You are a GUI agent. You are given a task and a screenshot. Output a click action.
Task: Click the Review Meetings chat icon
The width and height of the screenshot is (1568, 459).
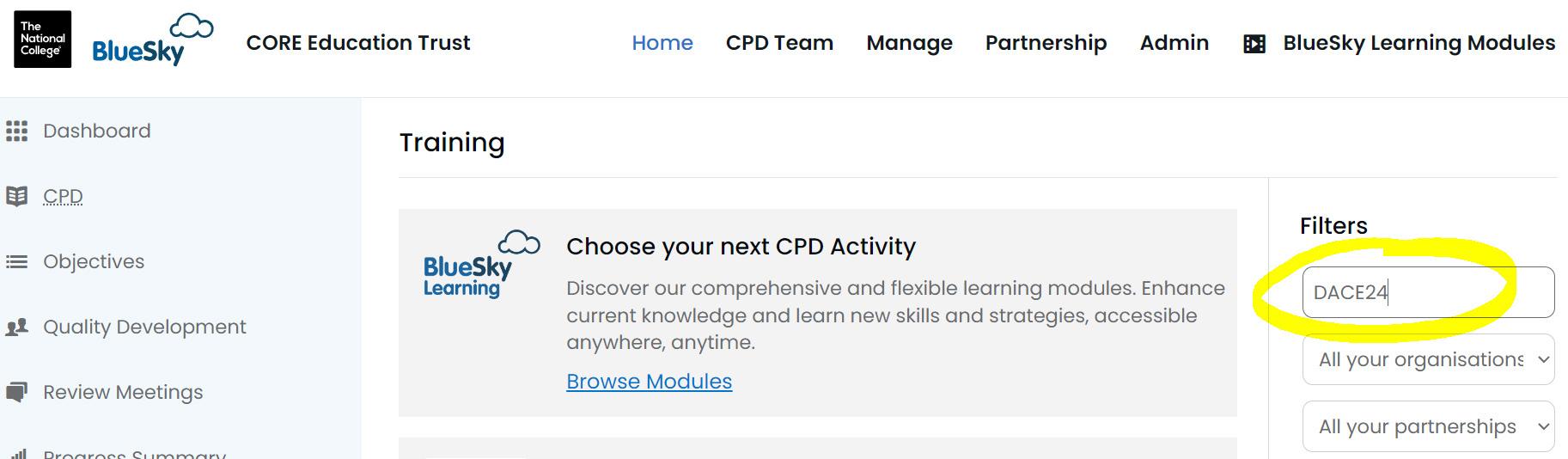coord(16,392)
